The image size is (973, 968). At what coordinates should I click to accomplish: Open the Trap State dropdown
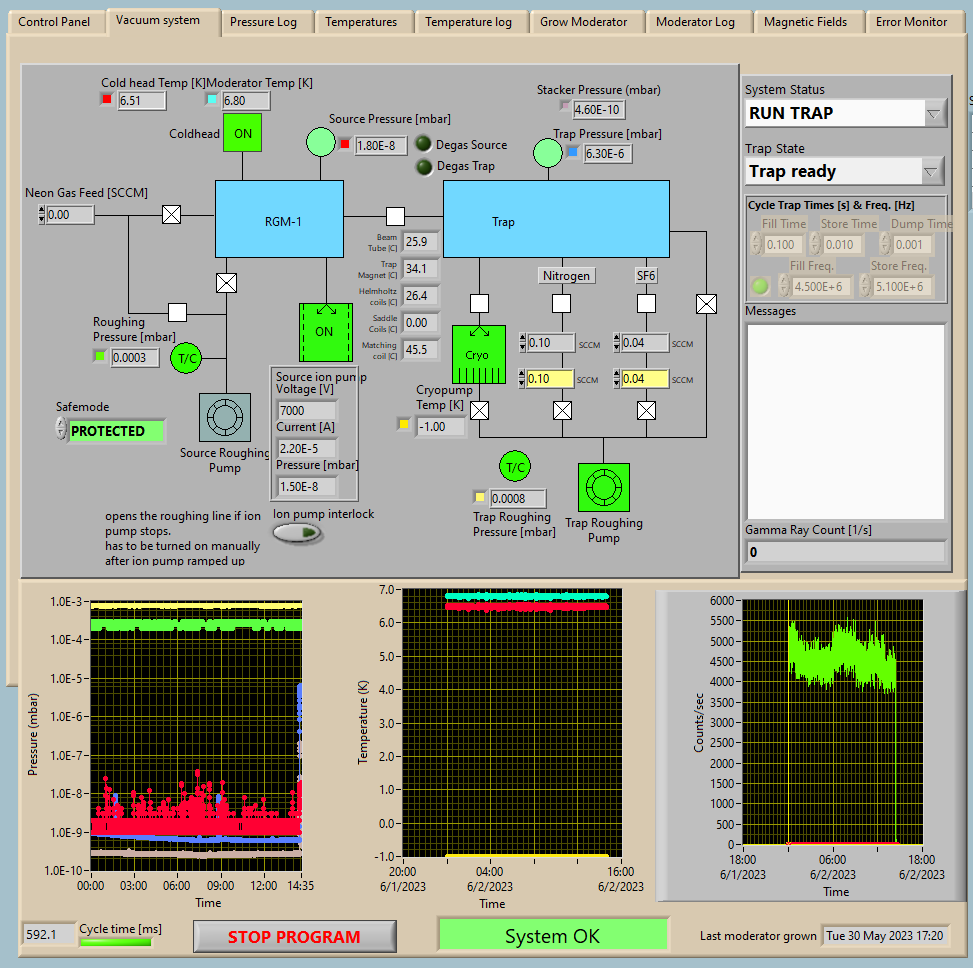(x=932, y=171)
